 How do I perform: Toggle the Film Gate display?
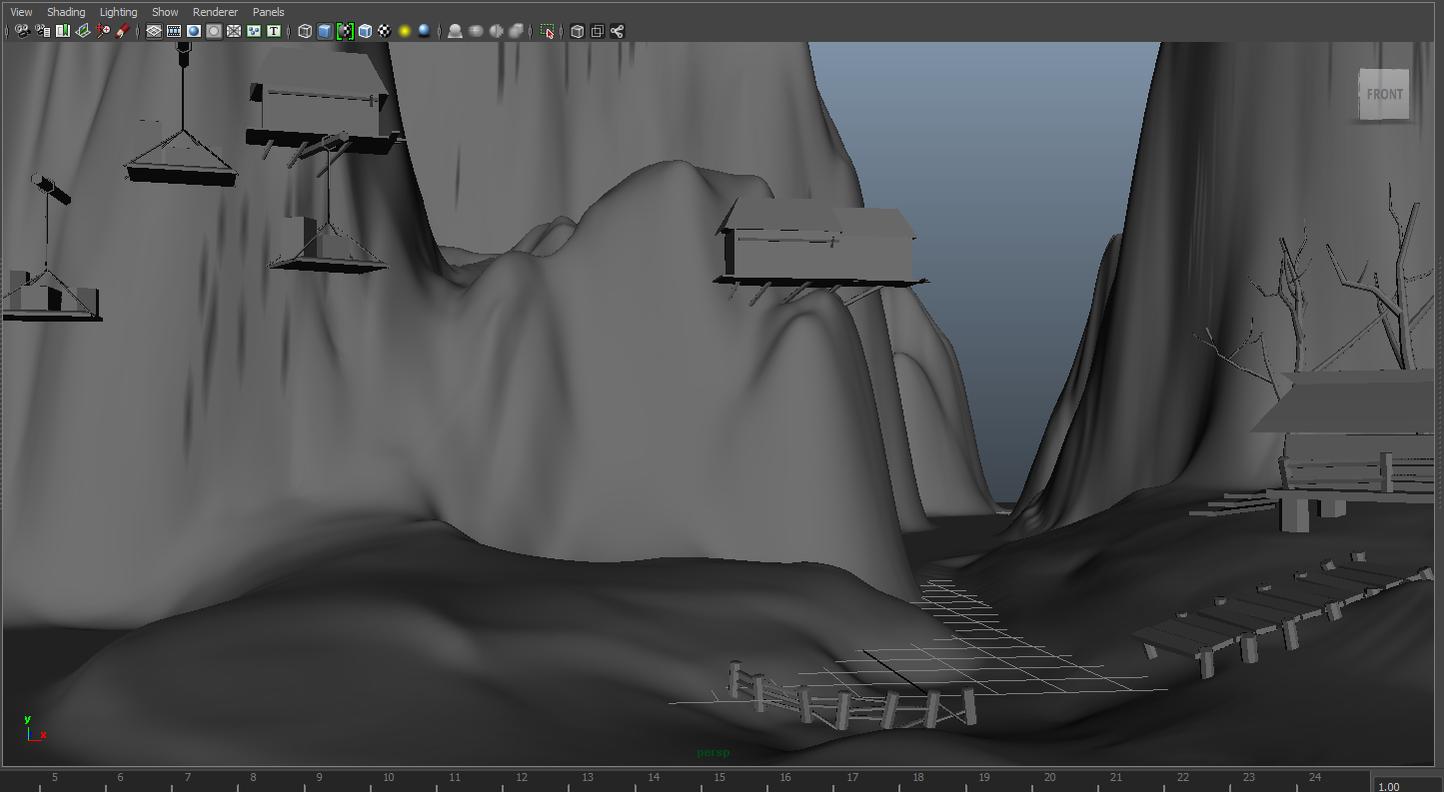(x=174, y=31)
